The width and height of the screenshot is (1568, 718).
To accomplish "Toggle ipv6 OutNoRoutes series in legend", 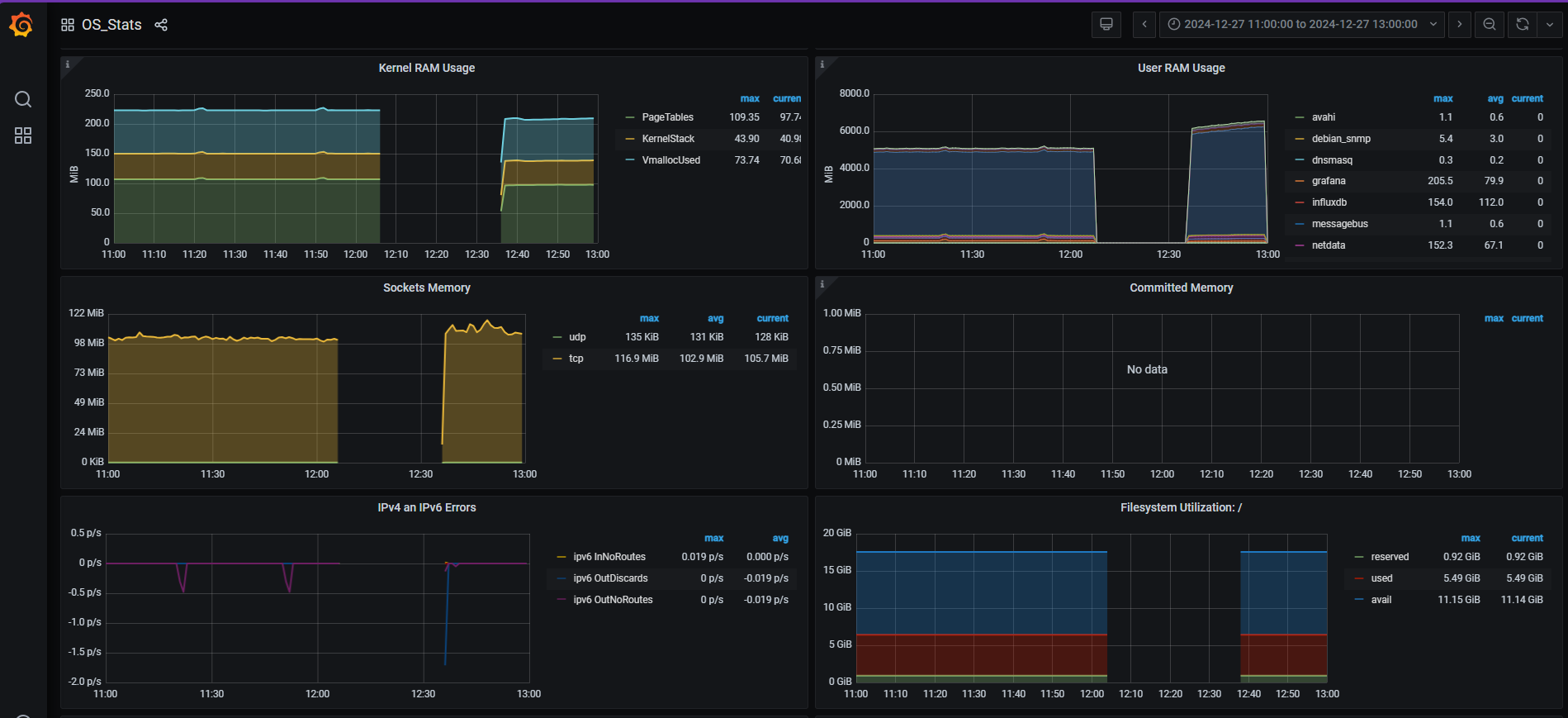I will coord(613,600).
